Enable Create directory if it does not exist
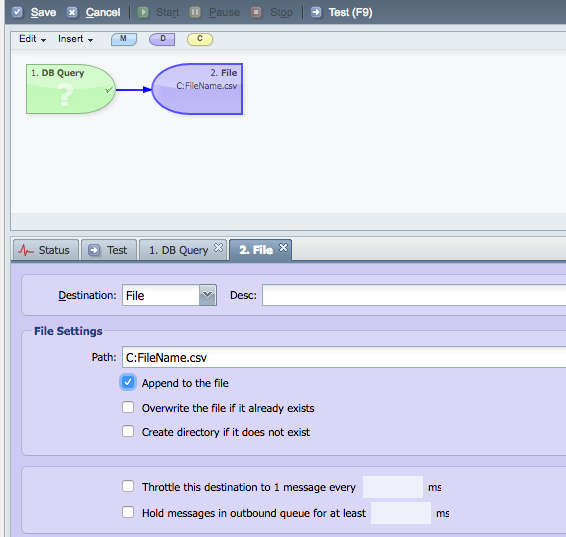Screen dimensions: 566x537 [x=128, y=431]
